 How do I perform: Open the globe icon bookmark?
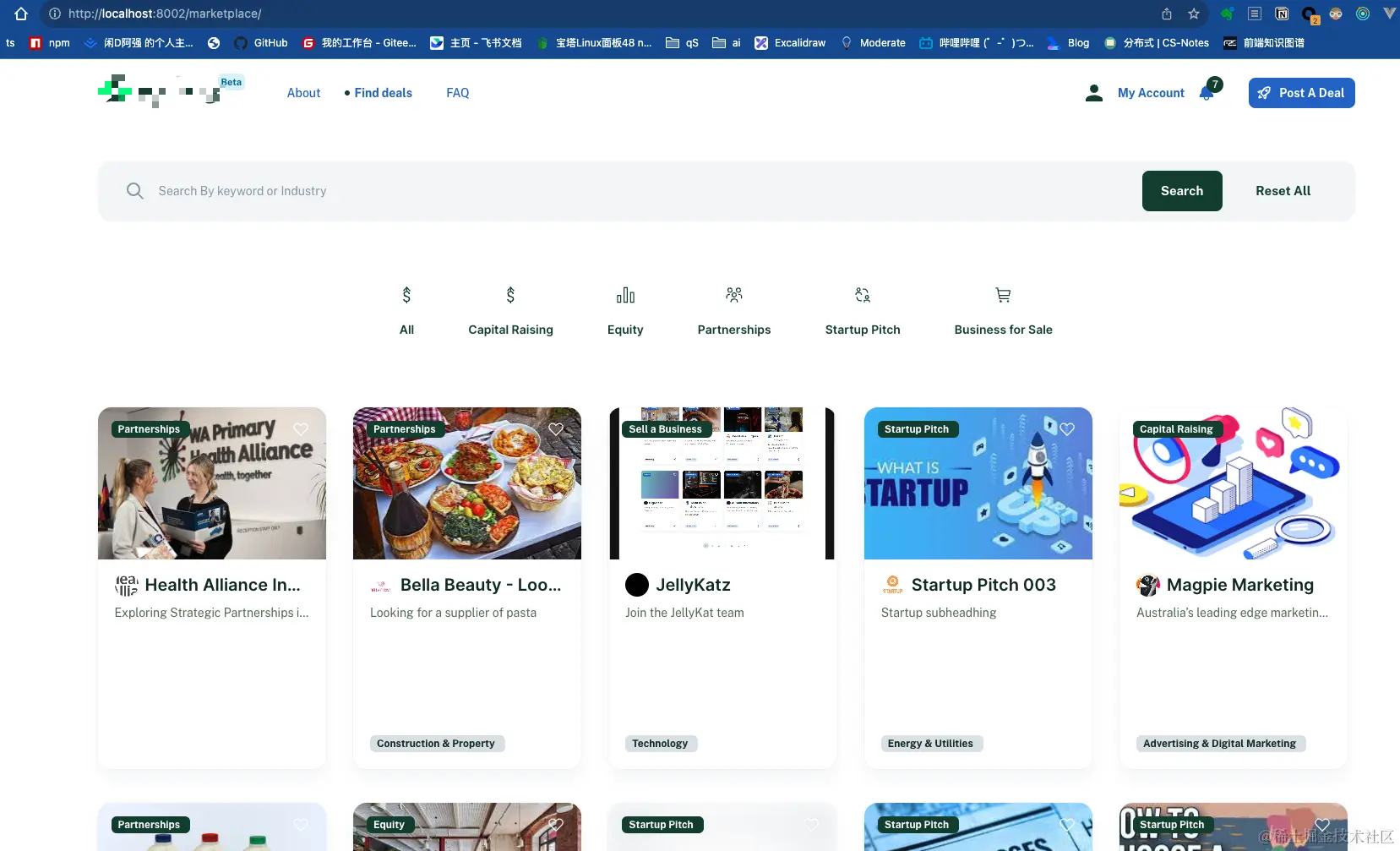coord(214,43)
